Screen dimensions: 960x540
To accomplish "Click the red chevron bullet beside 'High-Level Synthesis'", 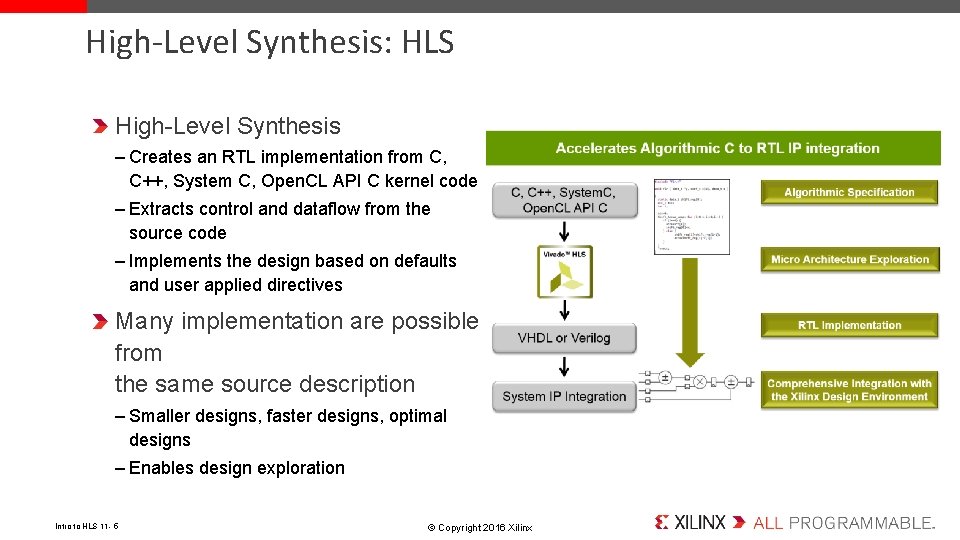I will pyautogui.click(x=100, y=126).
